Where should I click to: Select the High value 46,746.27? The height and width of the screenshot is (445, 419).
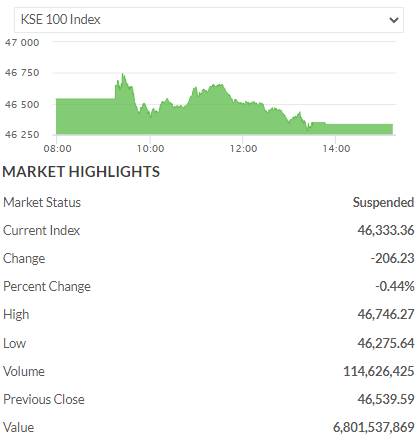(x=386, y=314)
